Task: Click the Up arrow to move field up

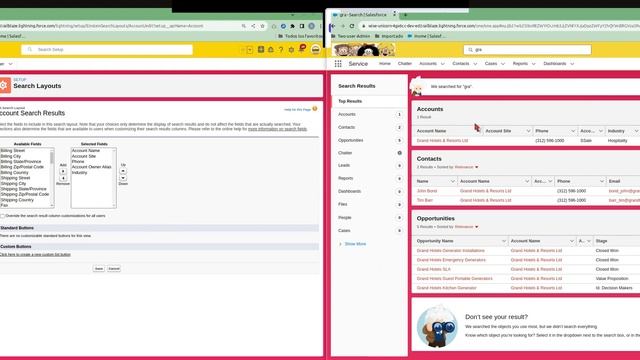Action: click(123, 171)
